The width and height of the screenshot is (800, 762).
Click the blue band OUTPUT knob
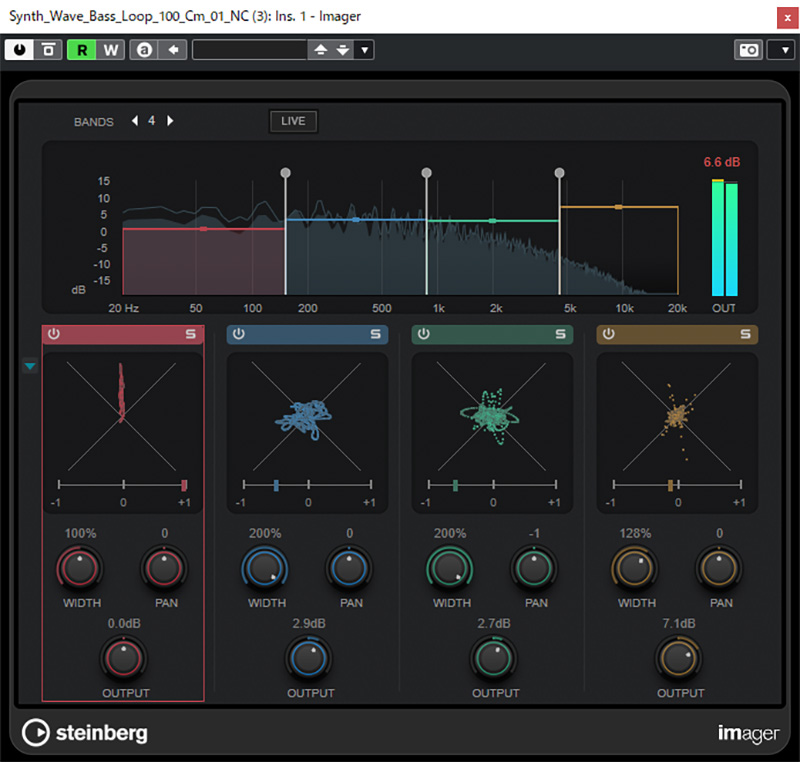pos(309,658)
